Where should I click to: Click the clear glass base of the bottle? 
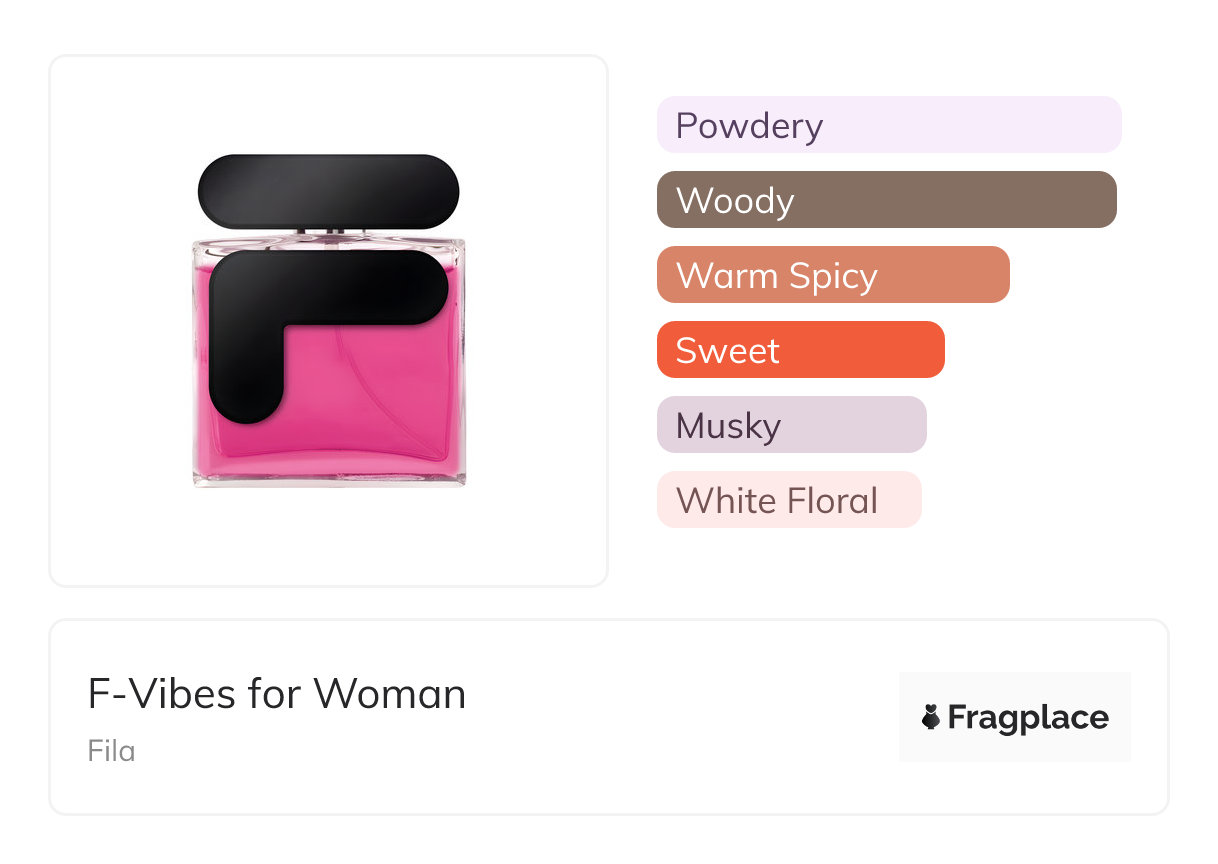329,480
